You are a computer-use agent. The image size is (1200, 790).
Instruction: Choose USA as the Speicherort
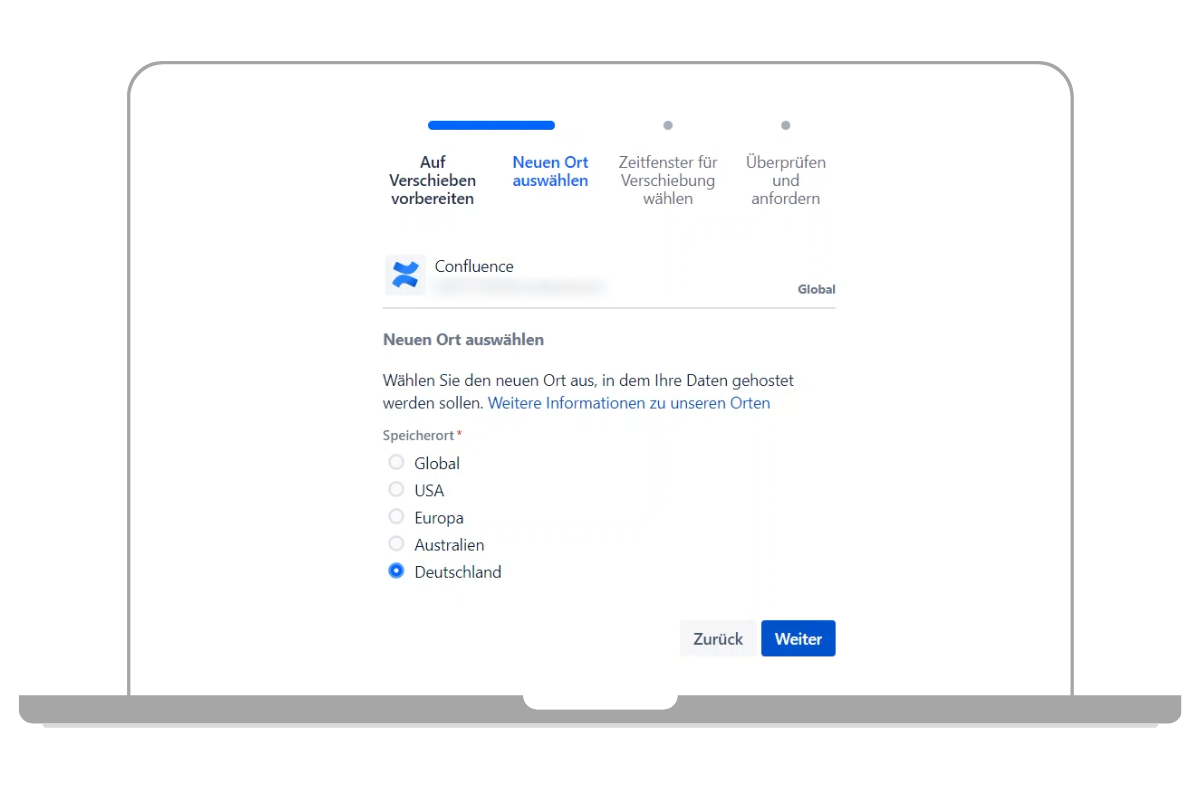click(x=397, y=490)
